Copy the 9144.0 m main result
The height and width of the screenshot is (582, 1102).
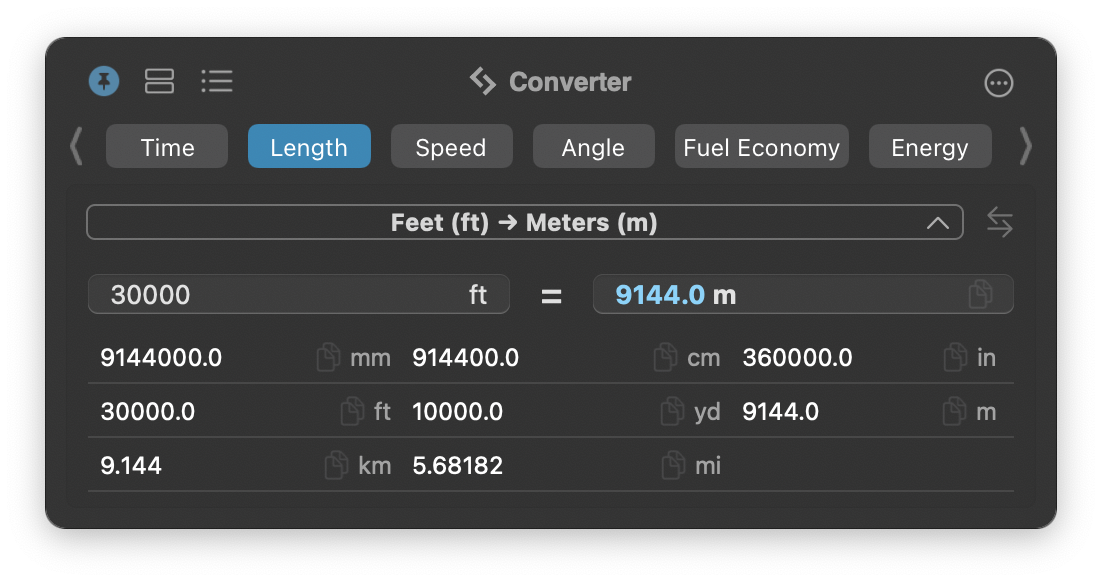point(980,294)
